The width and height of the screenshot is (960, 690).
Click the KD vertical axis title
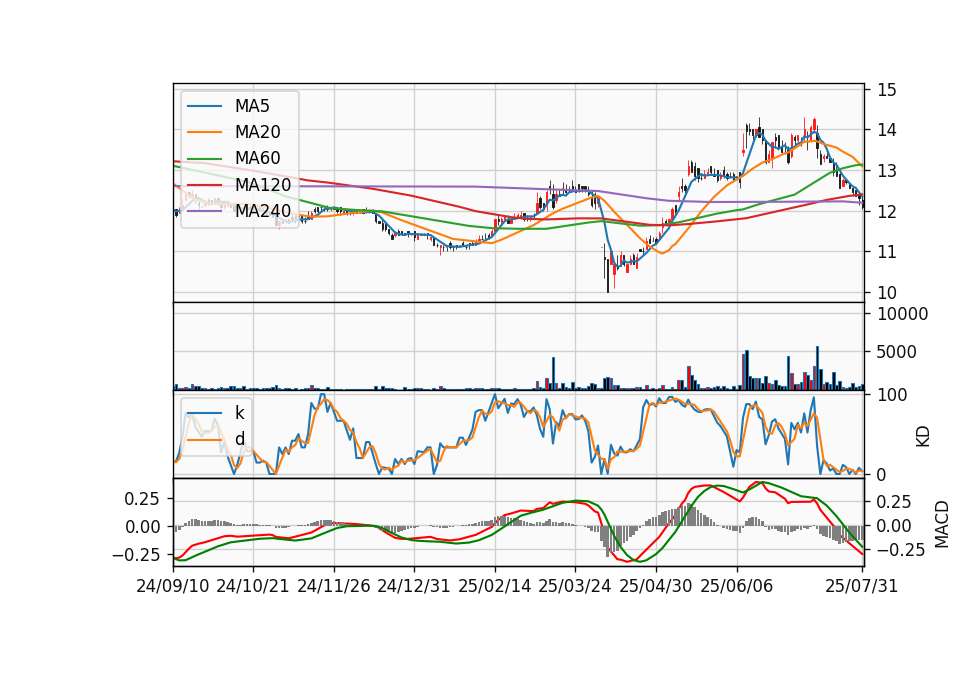(923, 437)
